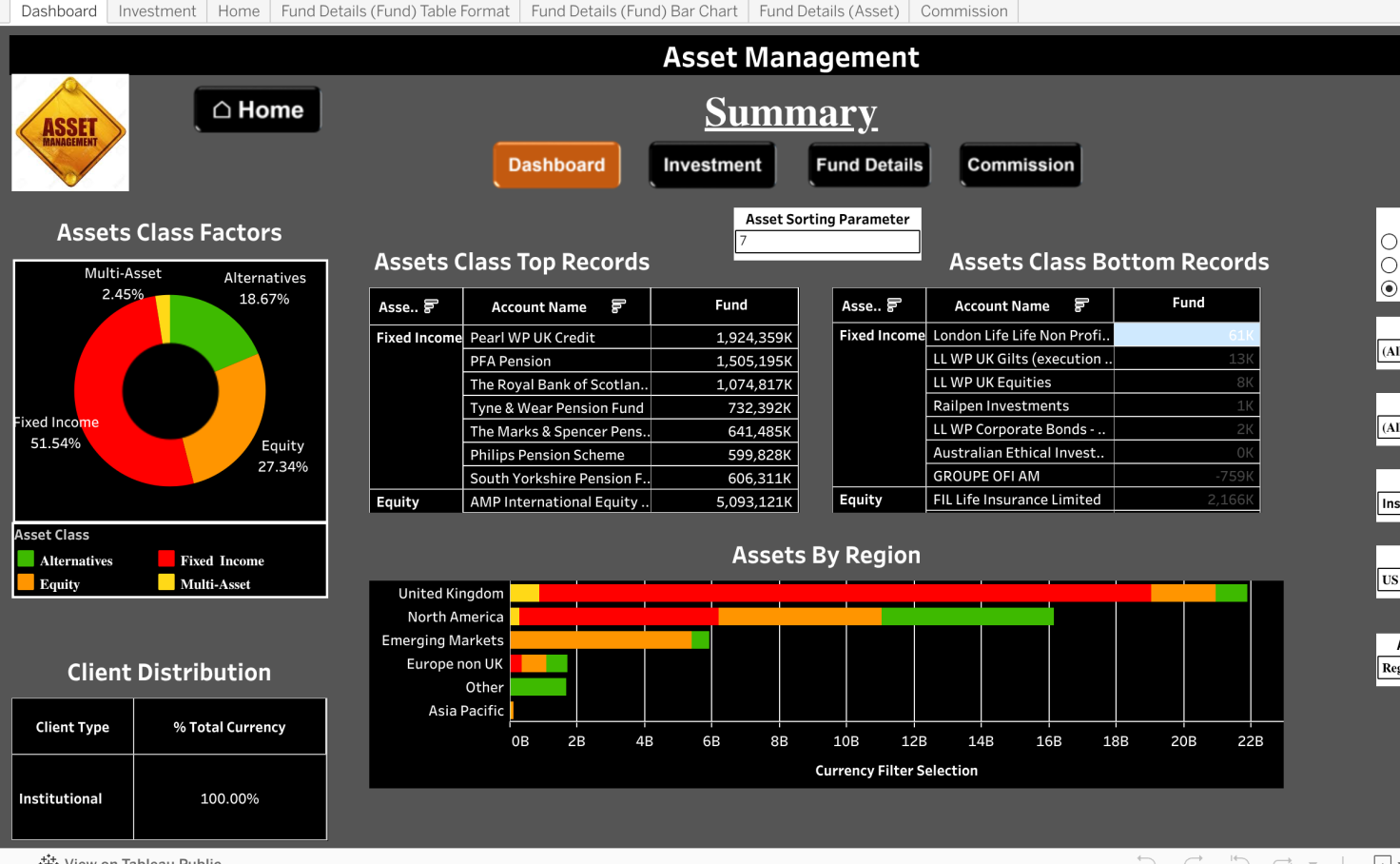Click sort icon beside Account Name in Top Records
Screen dimensions: 1400x864
[x=618, y=306]
